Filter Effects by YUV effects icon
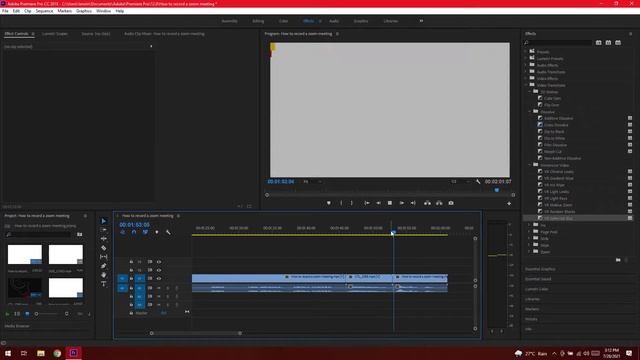 tap(618, 42)
